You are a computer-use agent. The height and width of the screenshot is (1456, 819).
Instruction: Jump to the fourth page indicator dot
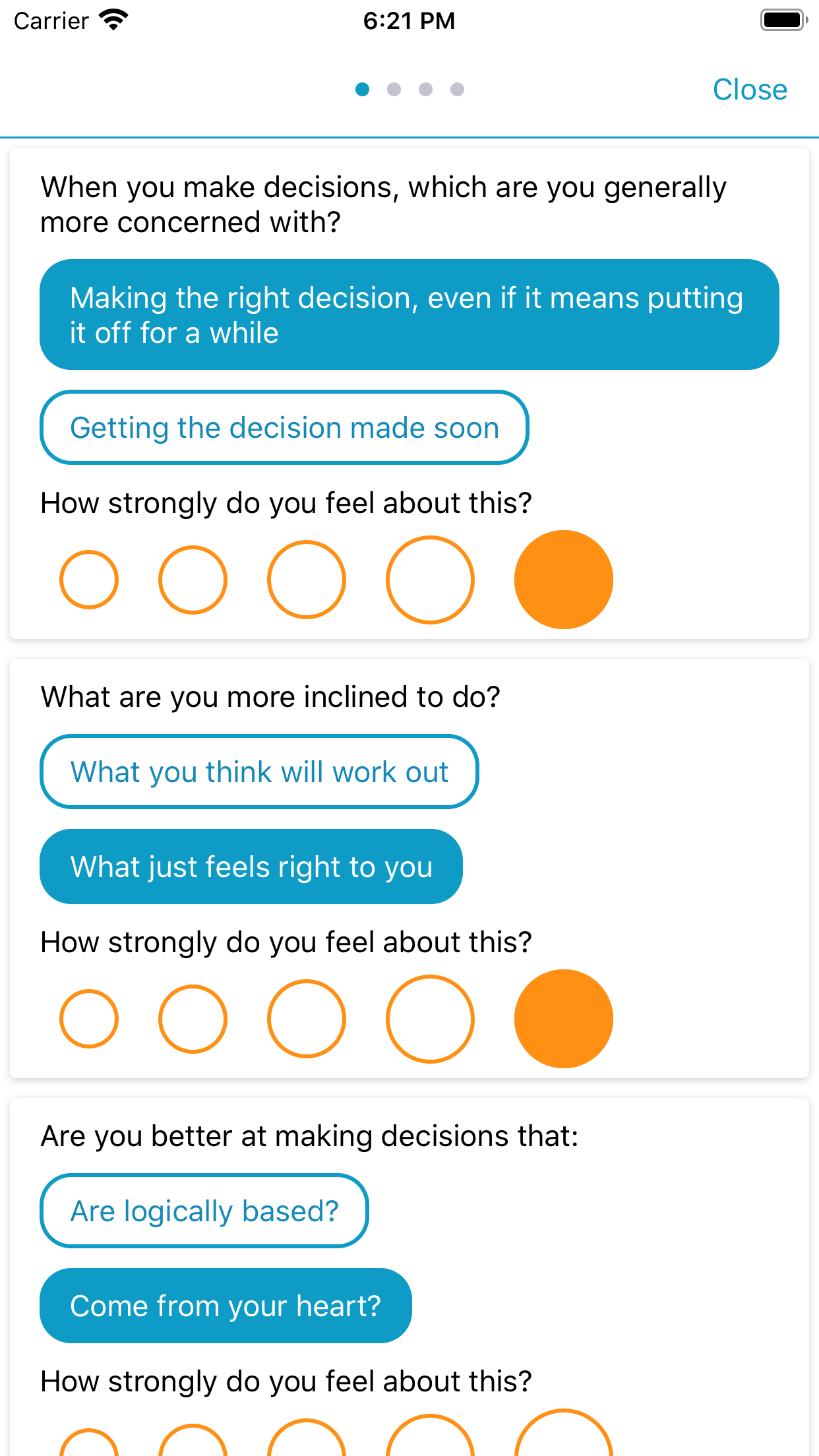point(457,89)
